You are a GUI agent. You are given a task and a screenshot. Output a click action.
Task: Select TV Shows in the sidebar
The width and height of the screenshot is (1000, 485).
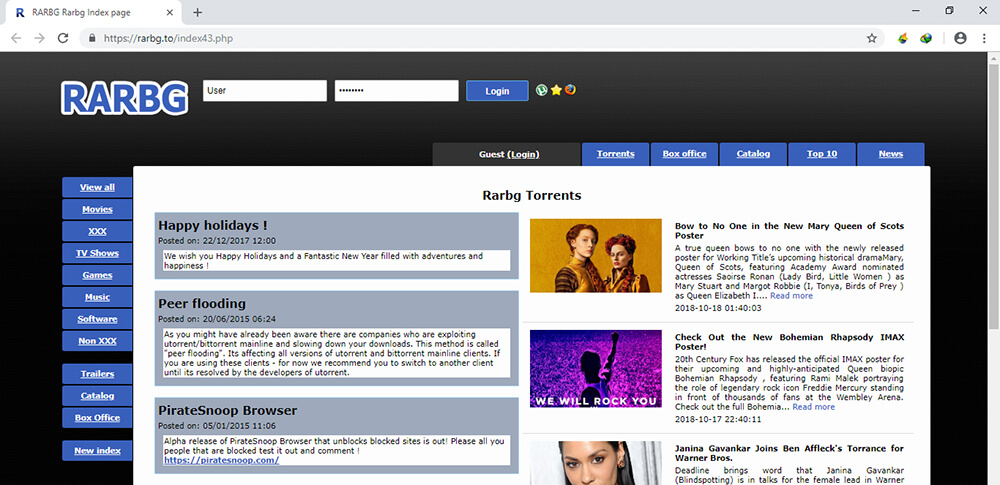[x=97, y=253]
